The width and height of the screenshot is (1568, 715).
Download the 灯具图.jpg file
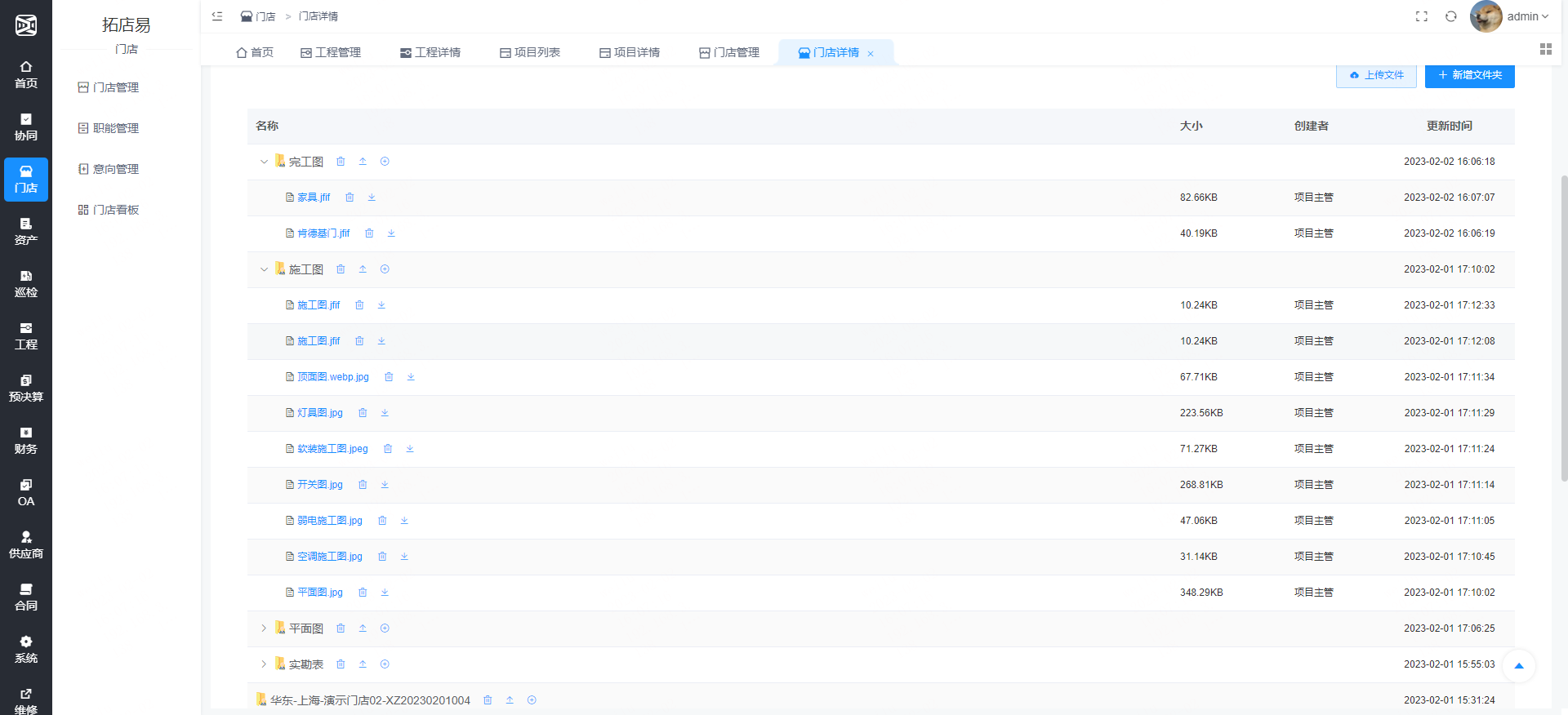tap(385, 413)
